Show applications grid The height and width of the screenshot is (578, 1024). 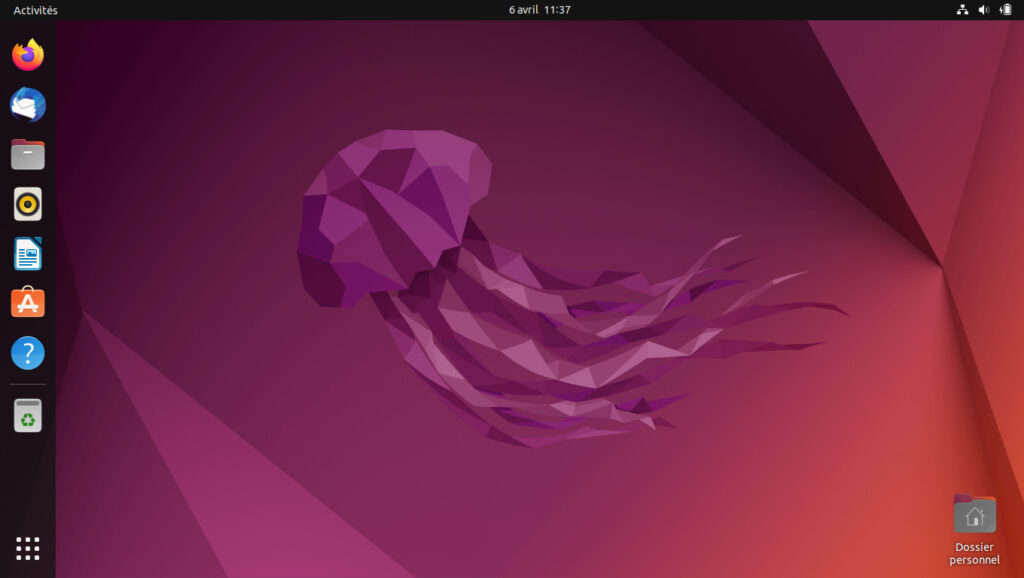[x=27, y=549]
